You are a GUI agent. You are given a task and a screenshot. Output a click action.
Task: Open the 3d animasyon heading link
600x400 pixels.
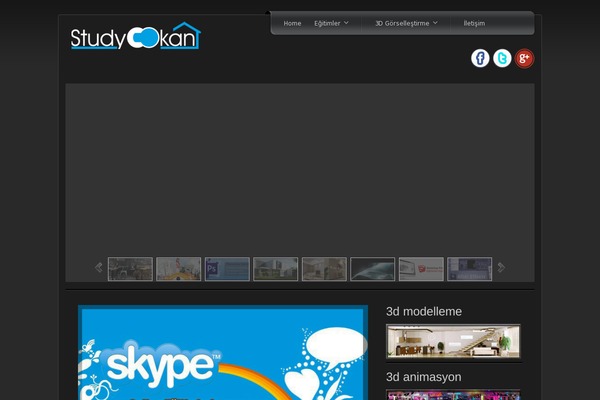tap(424, 377)
